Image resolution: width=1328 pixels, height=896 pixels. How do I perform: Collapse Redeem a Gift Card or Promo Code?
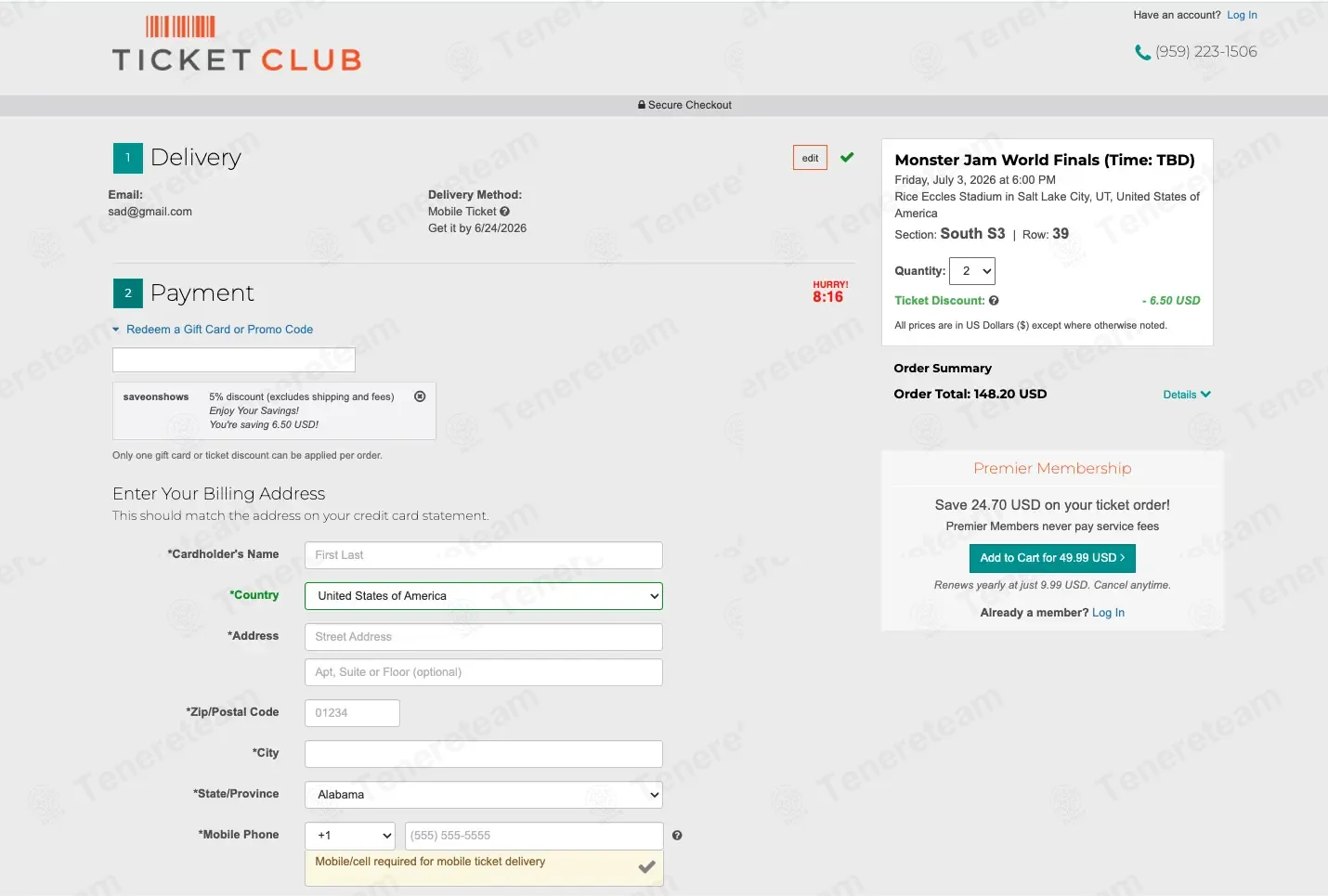[213, 330]
